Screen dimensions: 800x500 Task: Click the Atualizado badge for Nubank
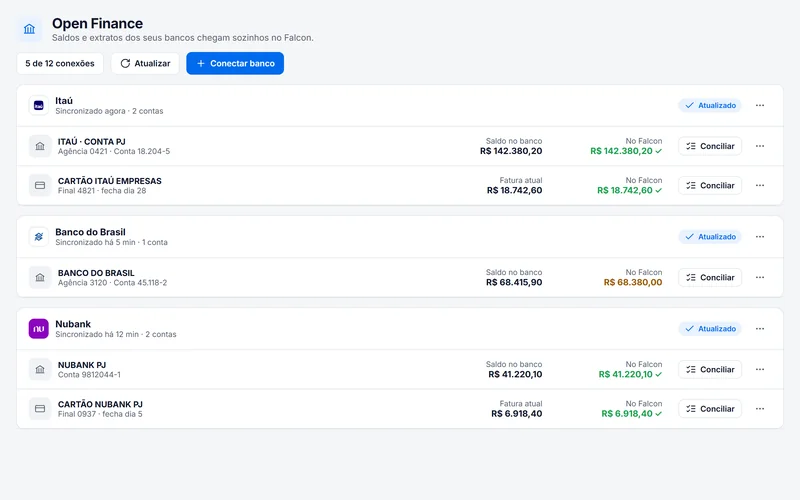[710, 329]
